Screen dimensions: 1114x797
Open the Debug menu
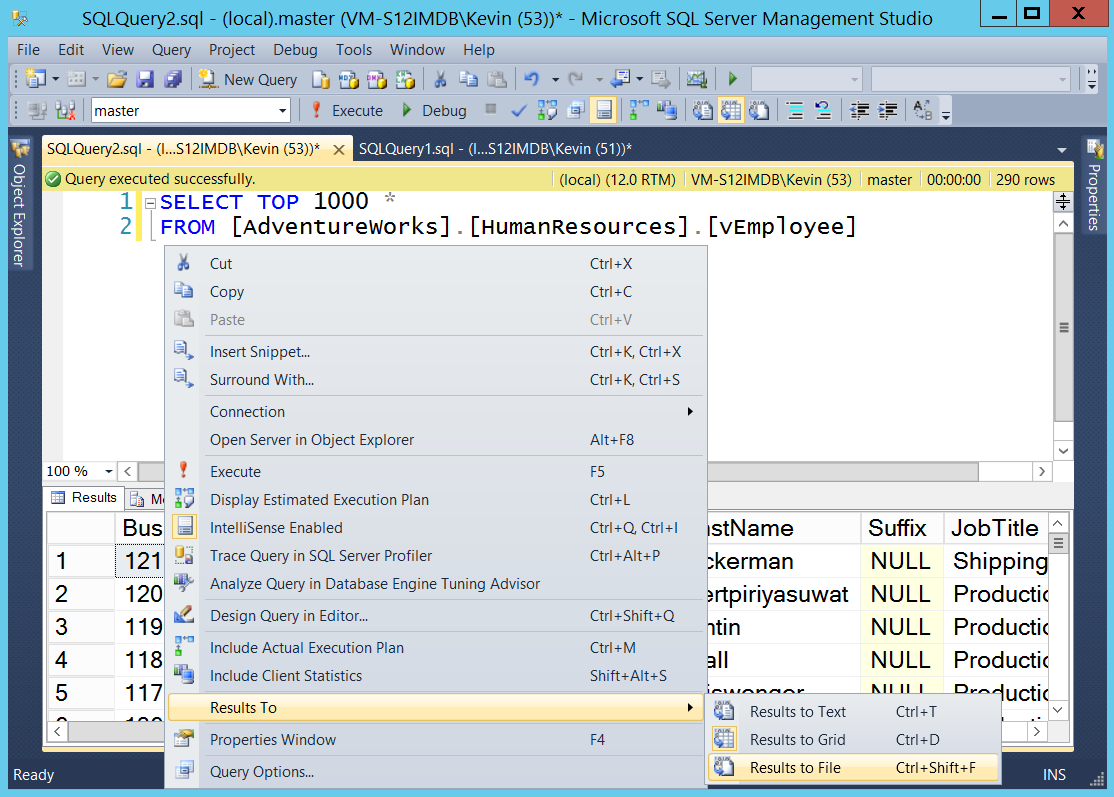(x=296, y=50)
